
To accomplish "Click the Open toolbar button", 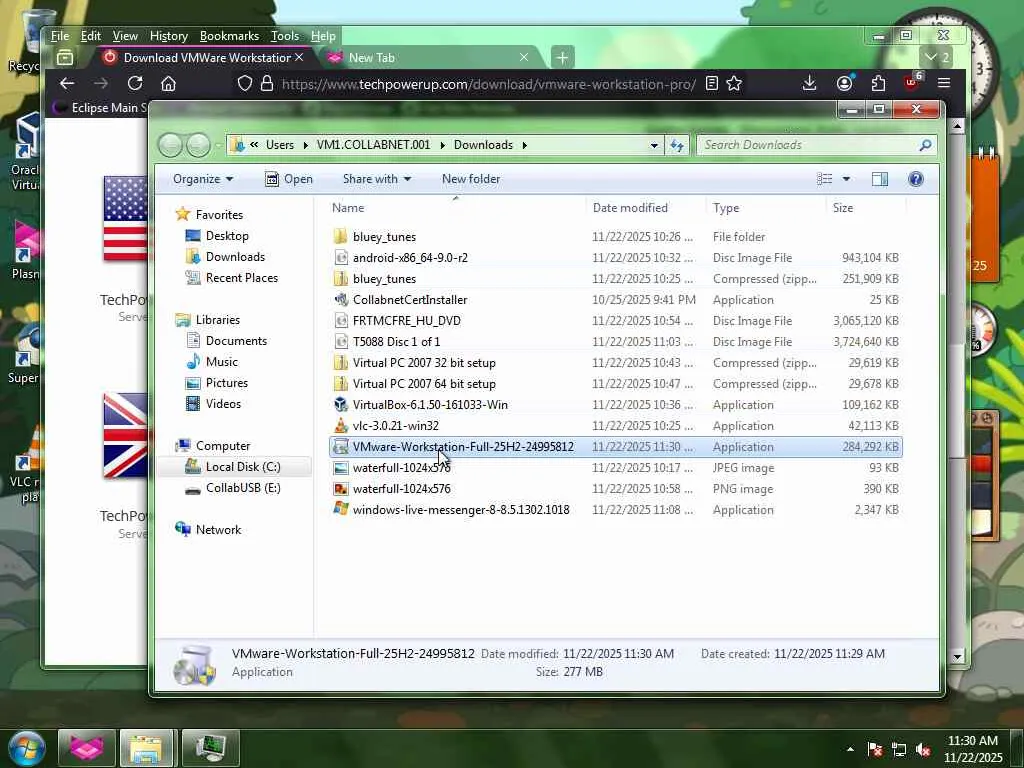I will point(289,179).
